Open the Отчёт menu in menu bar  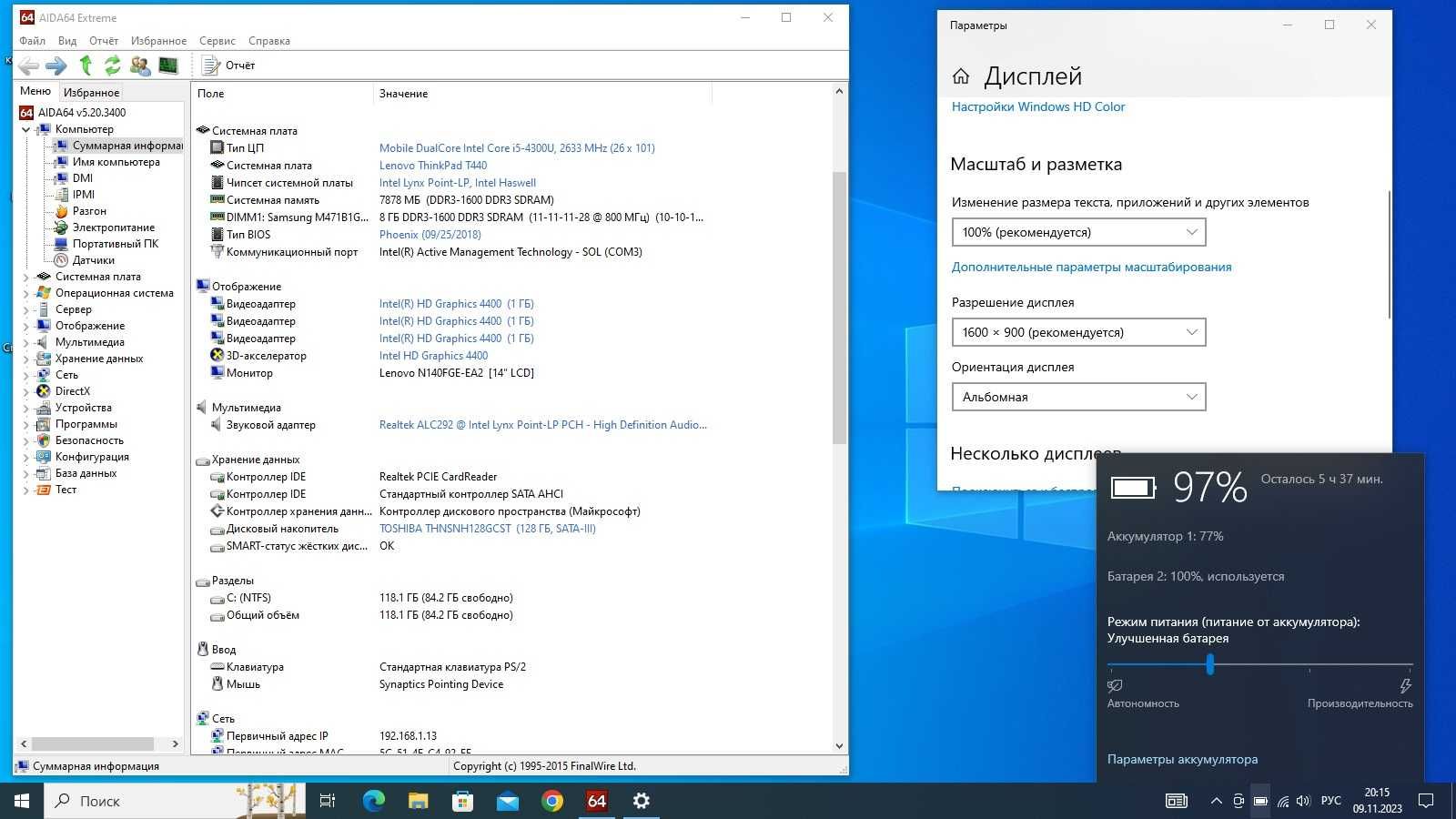tap(104, 41)
